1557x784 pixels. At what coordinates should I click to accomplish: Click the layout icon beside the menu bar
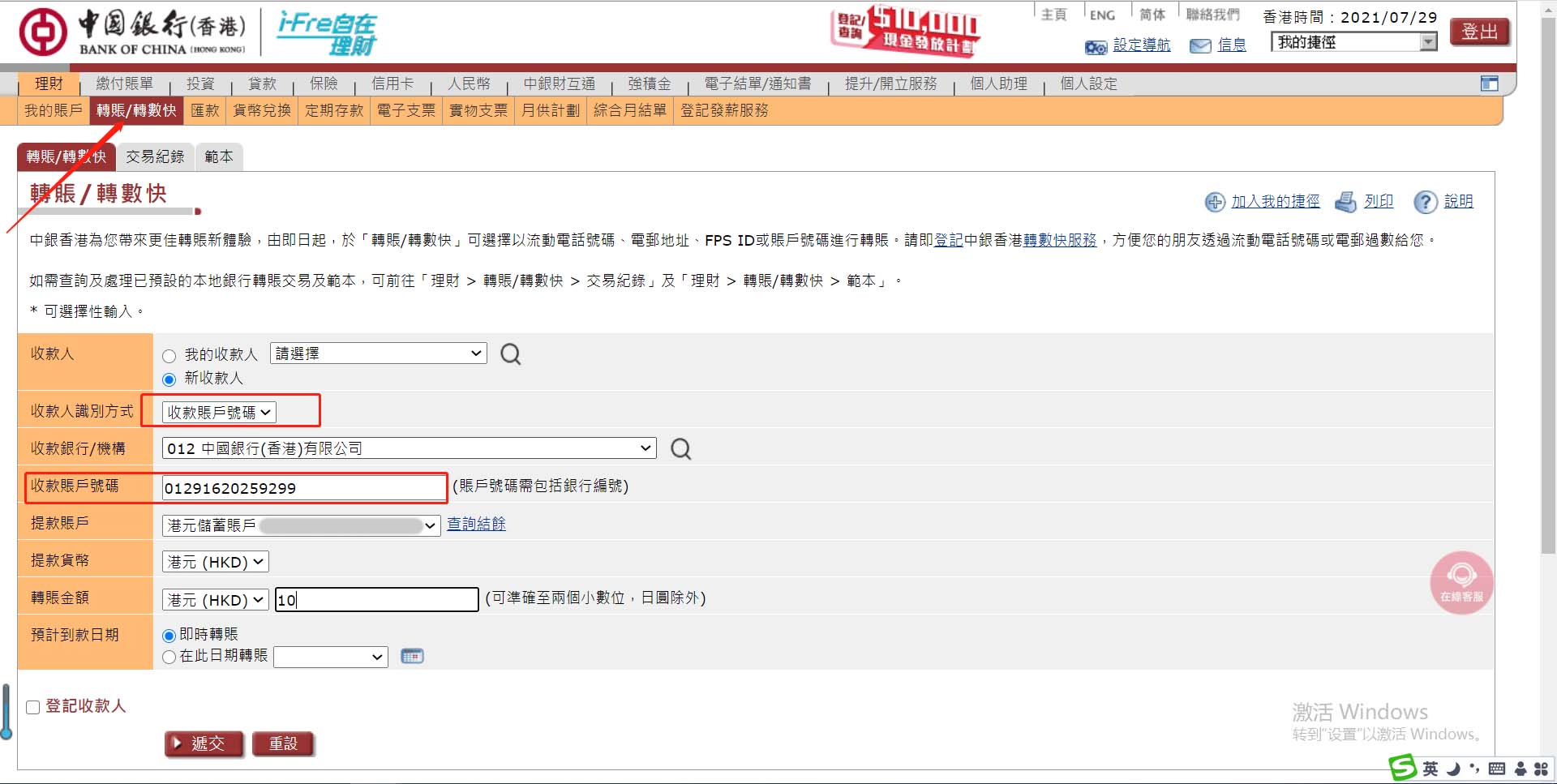1489,84
